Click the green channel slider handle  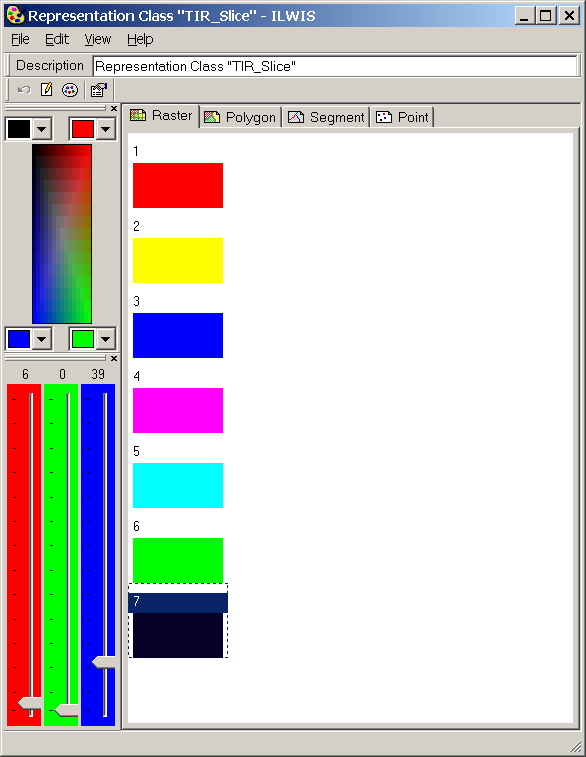[x=66, y=710]
